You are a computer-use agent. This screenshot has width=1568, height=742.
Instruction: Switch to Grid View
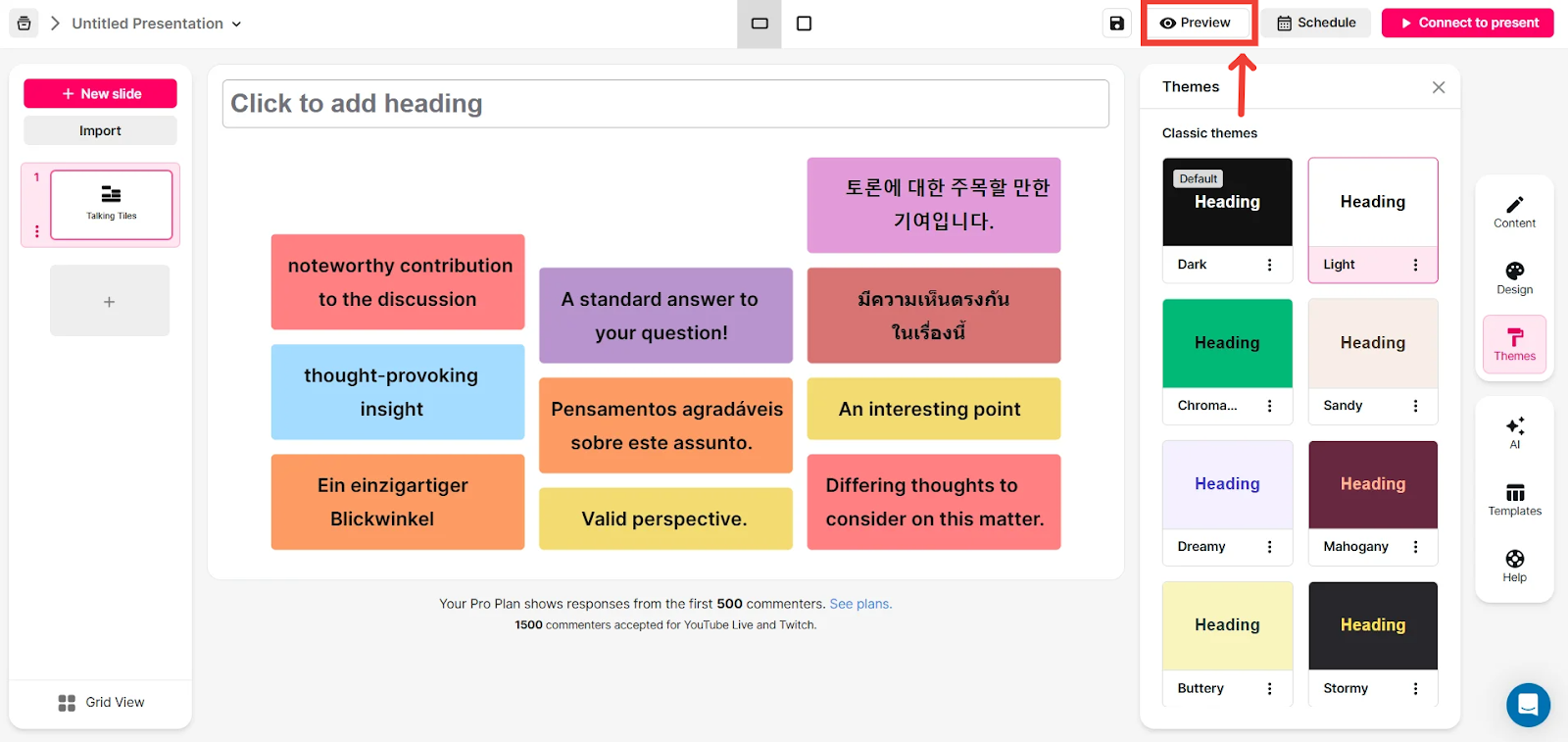point(101,703)
